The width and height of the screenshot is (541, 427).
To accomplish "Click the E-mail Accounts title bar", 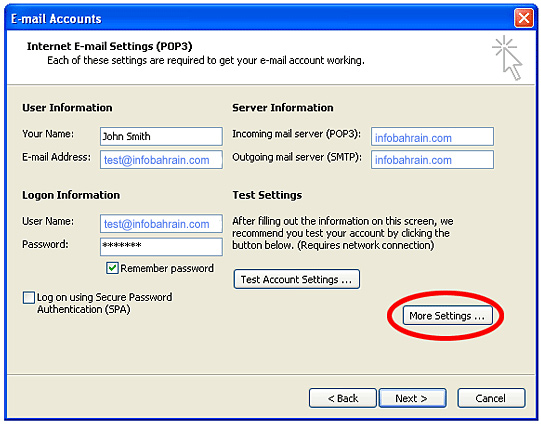I will point(259,18).
